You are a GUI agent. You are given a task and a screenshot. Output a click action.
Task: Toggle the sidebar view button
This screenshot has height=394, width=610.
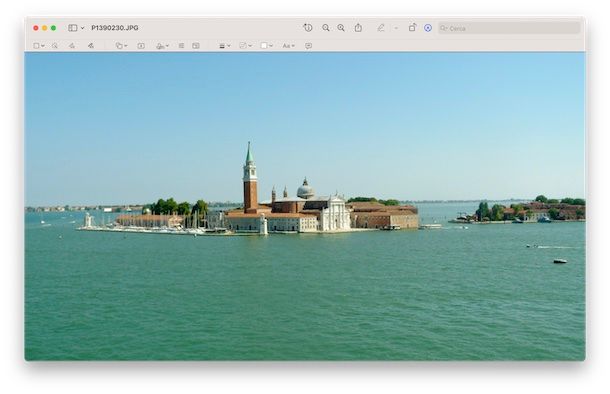(73, 28)
